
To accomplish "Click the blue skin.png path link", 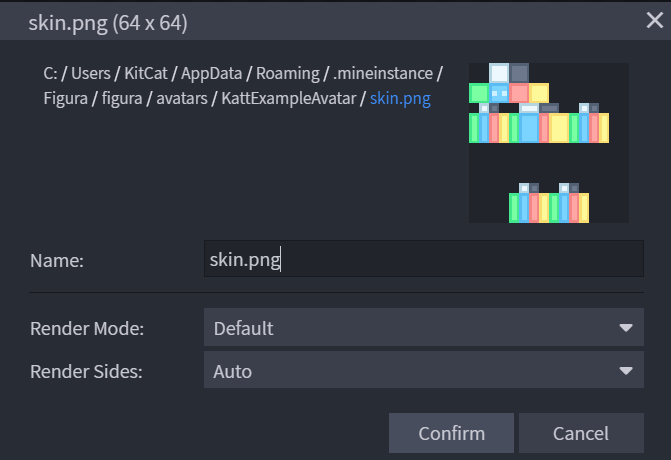I will [400, 100].
